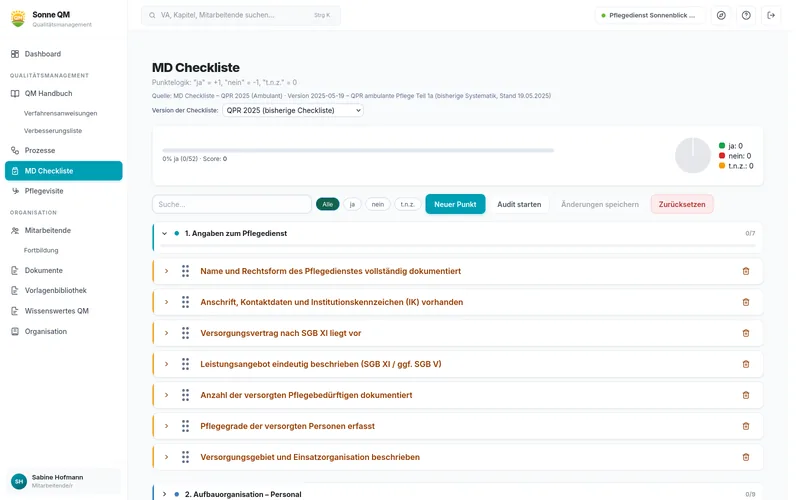Click Sabine Hofmann's SH avatar
Image resolution: width=800 pixels, height=500 pixels.
coord(19,481)
